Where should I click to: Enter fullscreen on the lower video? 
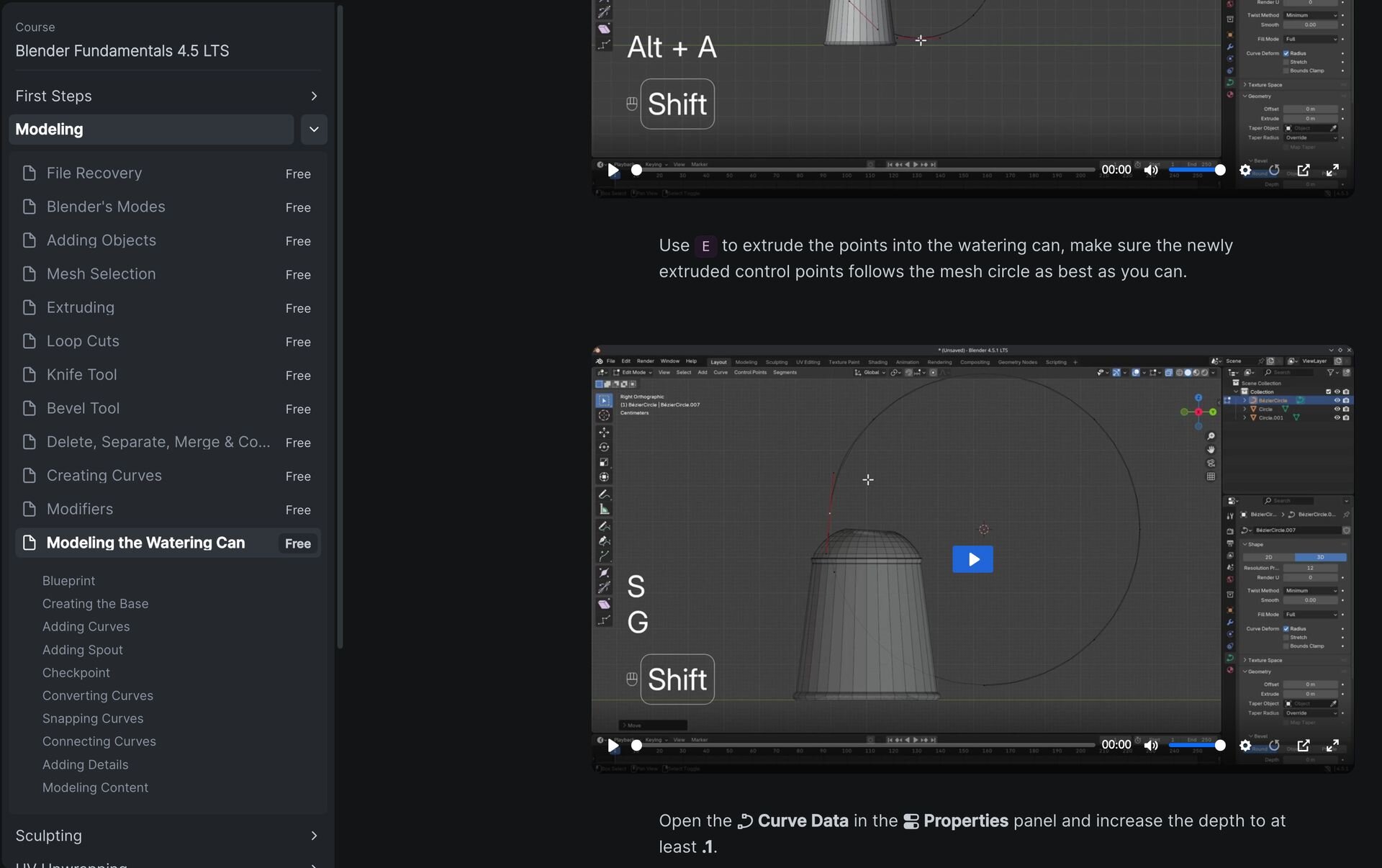click(1332, 745)
